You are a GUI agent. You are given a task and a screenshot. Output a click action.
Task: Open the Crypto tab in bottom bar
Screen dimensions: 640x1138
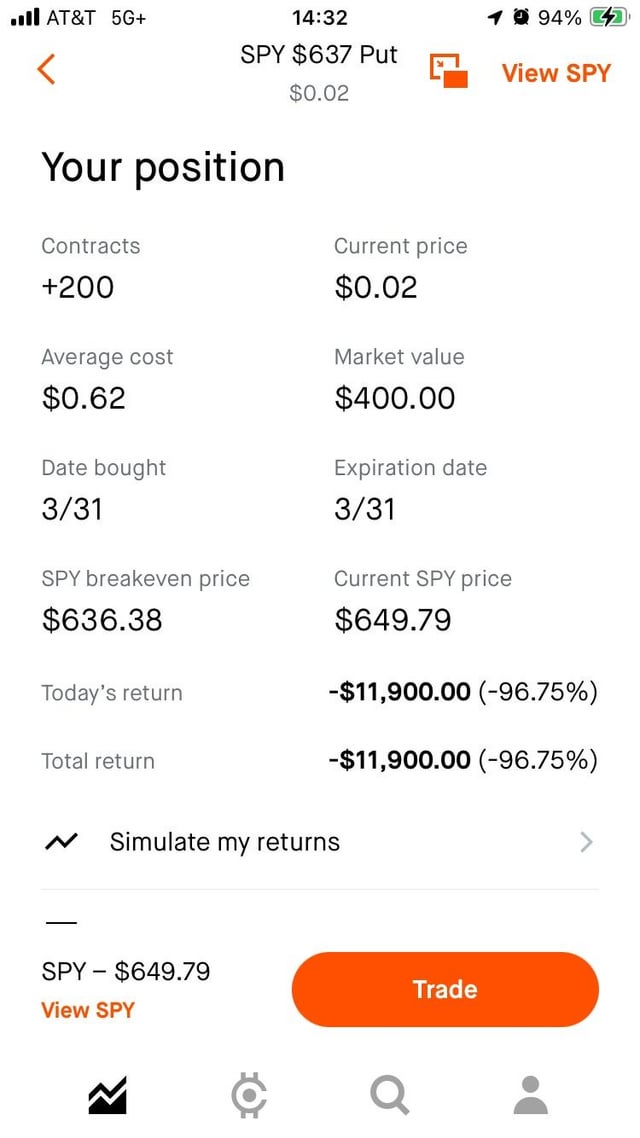click(248, 1094)
